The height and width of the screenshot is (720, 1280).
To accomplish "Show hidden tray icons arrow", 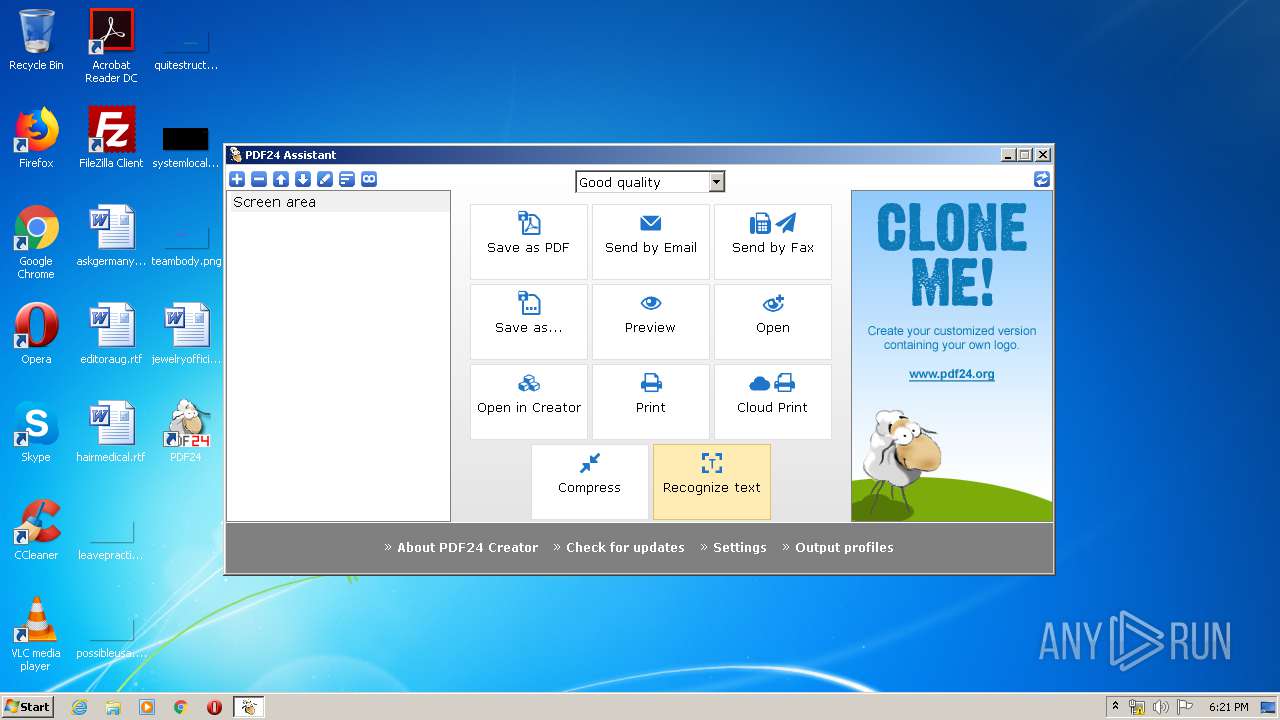I will pos(1115,706).
